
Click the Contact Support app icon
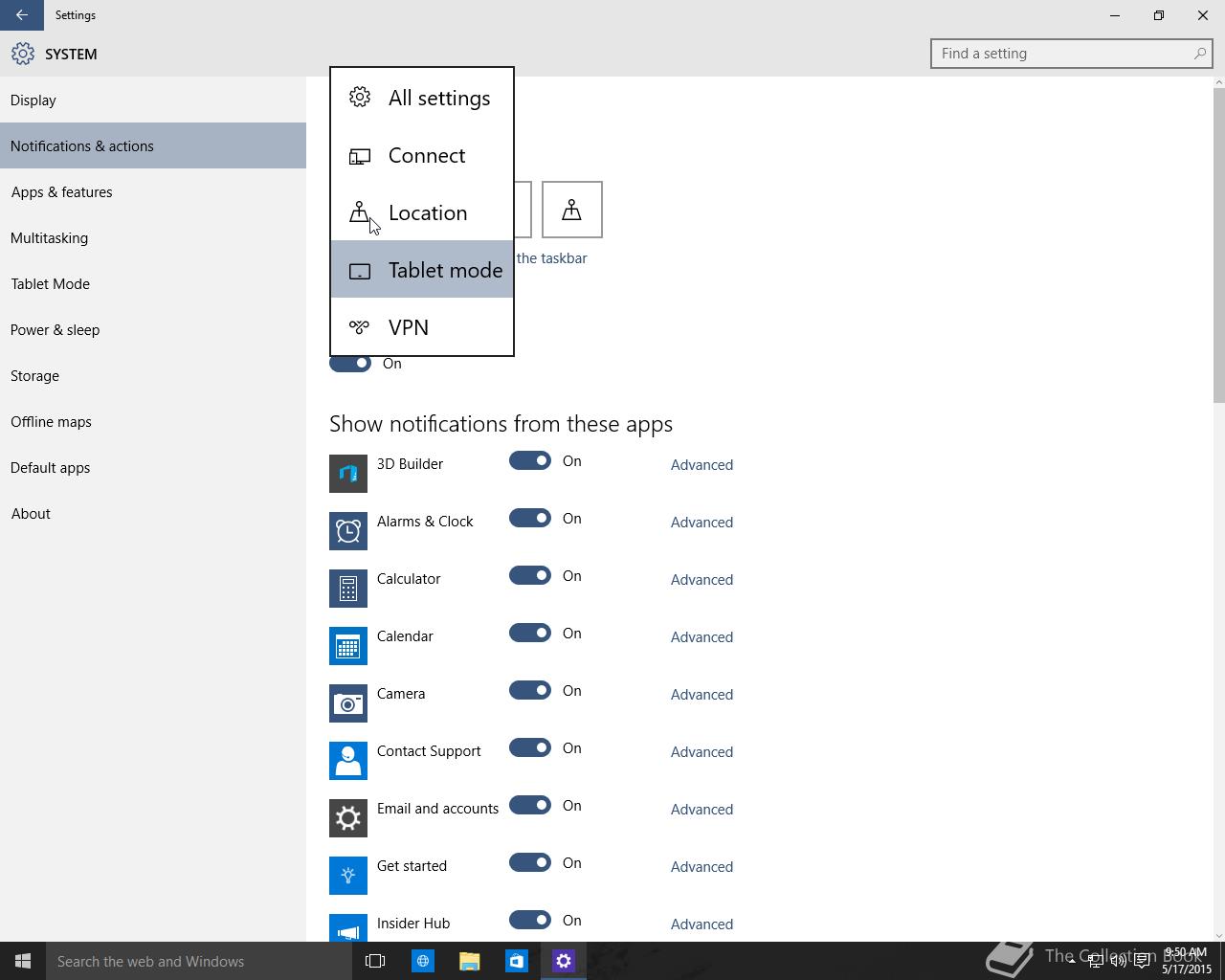pyautogui.click(x=348, y=761)
